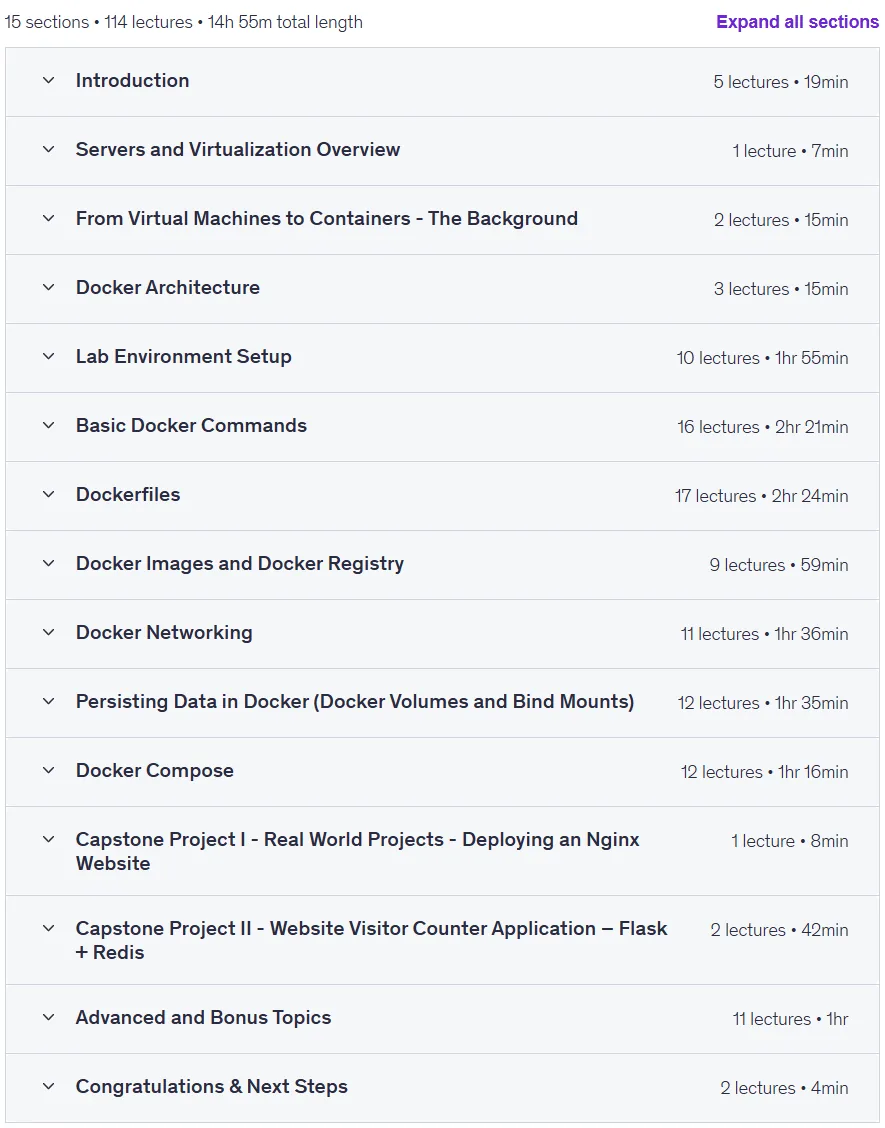
Task: Expand the Dockerfiles section arrow
Action: 48,495
